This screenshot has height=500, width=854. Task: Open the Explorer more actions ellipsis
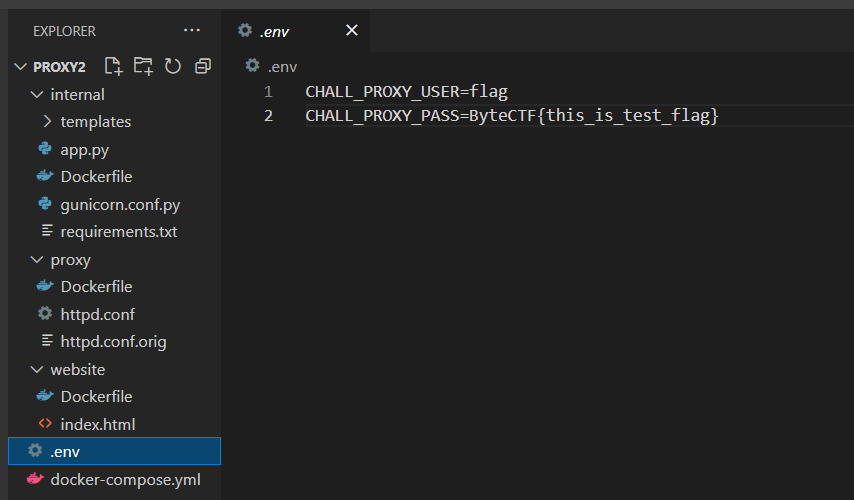tap(192, 31)
